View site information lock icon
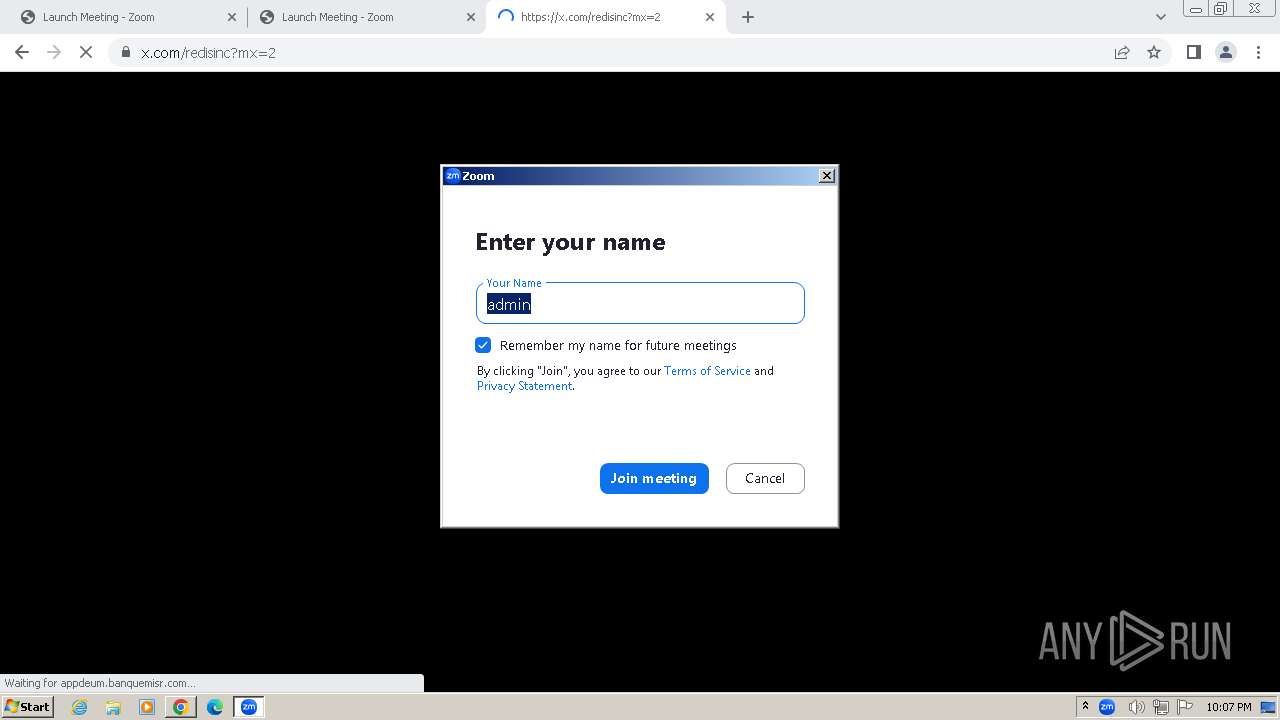 point(126,52)
